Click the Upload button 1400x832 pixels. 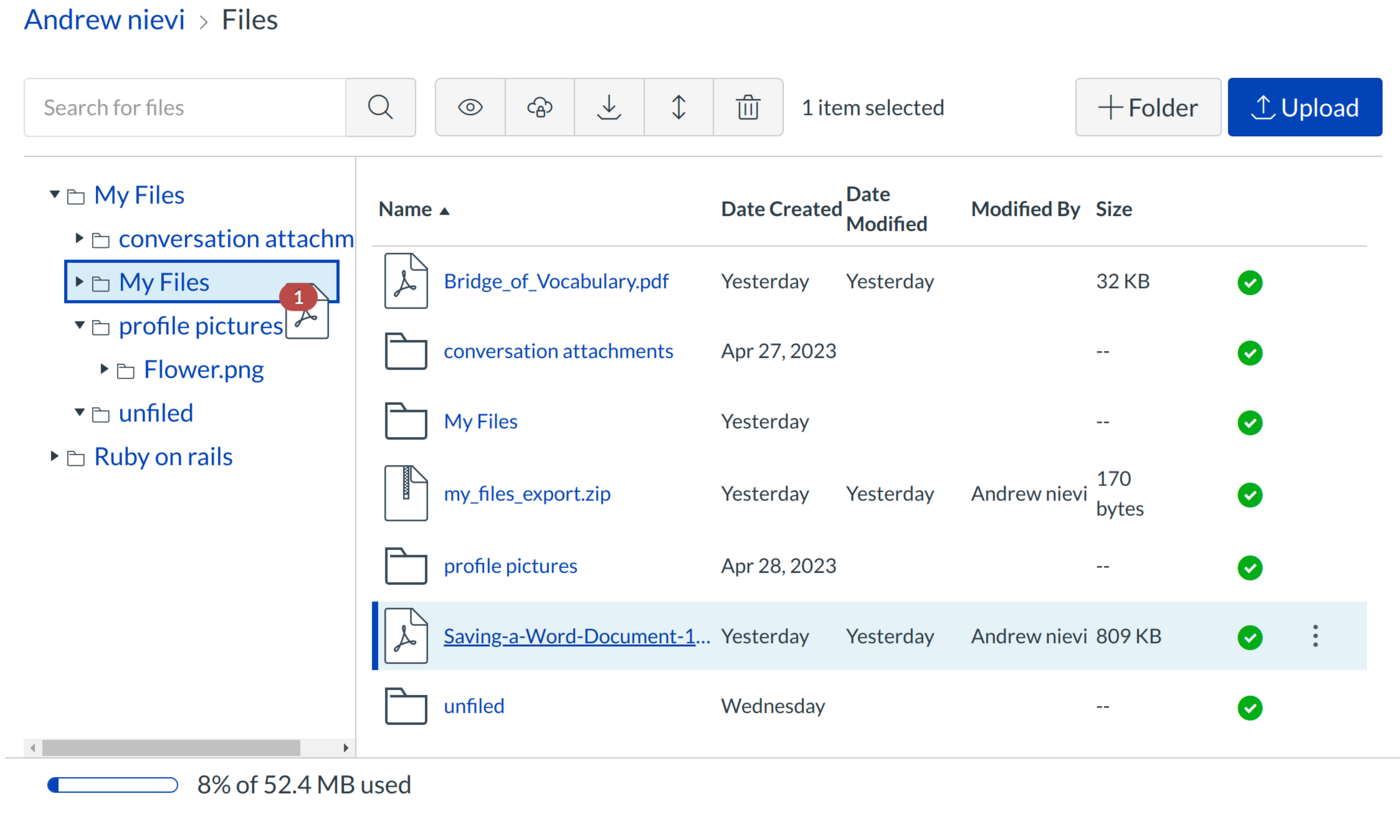click(x=1304, y=107)
